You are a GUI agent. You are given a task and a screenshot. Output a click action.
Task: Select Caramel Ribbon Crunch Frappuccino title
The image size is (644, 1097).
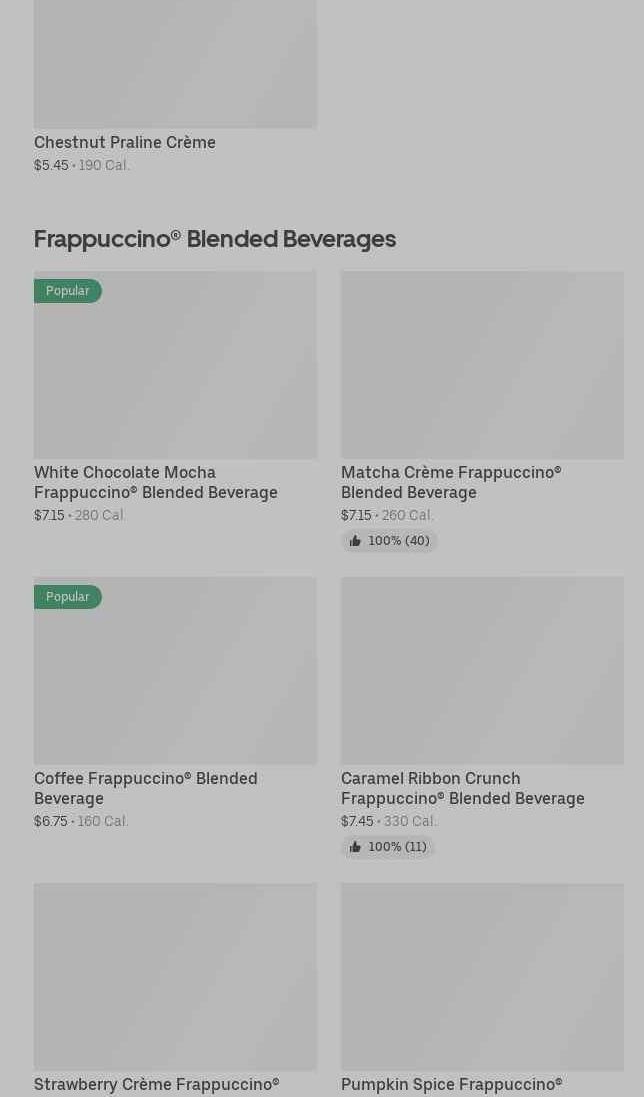(x=462, y=788)
